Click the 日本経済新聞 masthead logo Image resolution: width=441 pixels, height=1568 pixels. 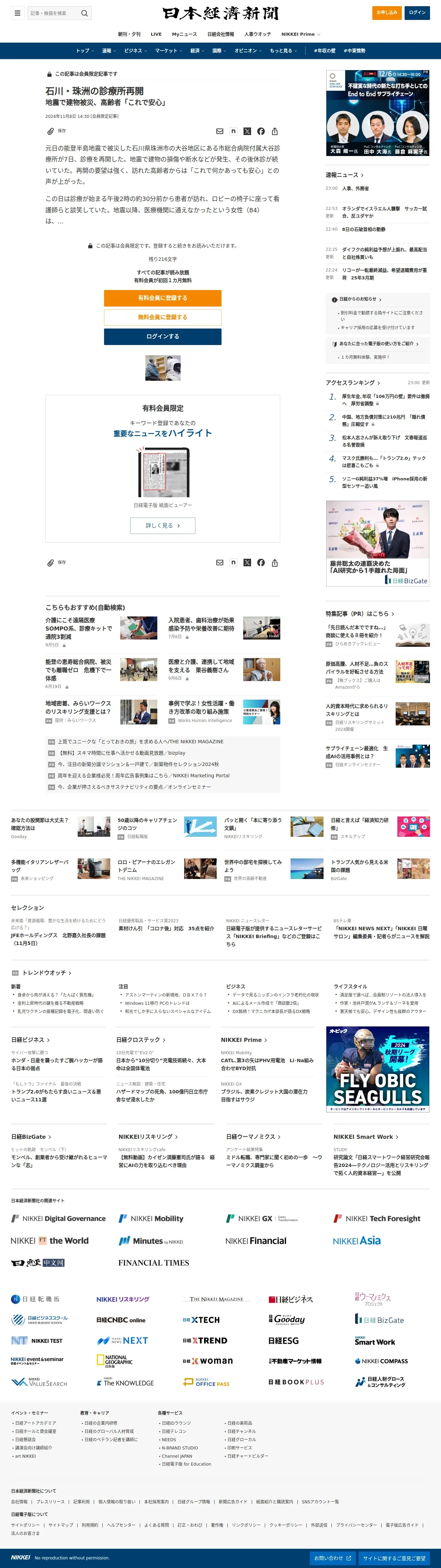pyautogui.click(x=220, y=13)
